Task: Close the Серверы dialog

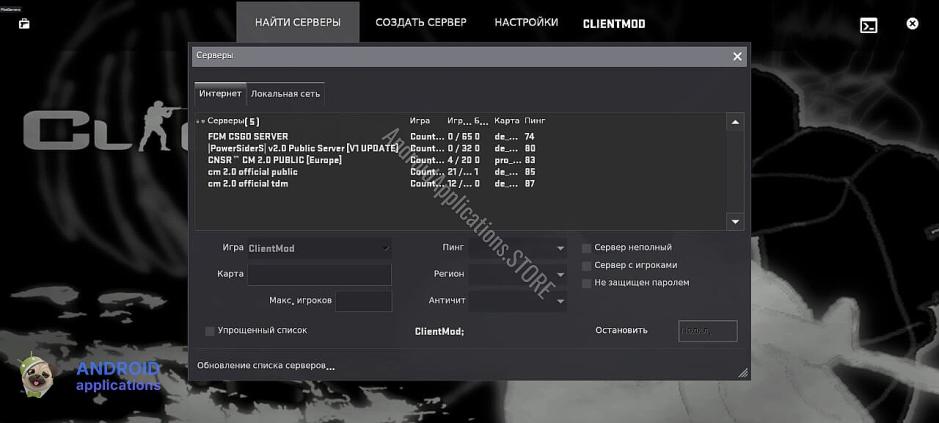Action: [737, 56]
